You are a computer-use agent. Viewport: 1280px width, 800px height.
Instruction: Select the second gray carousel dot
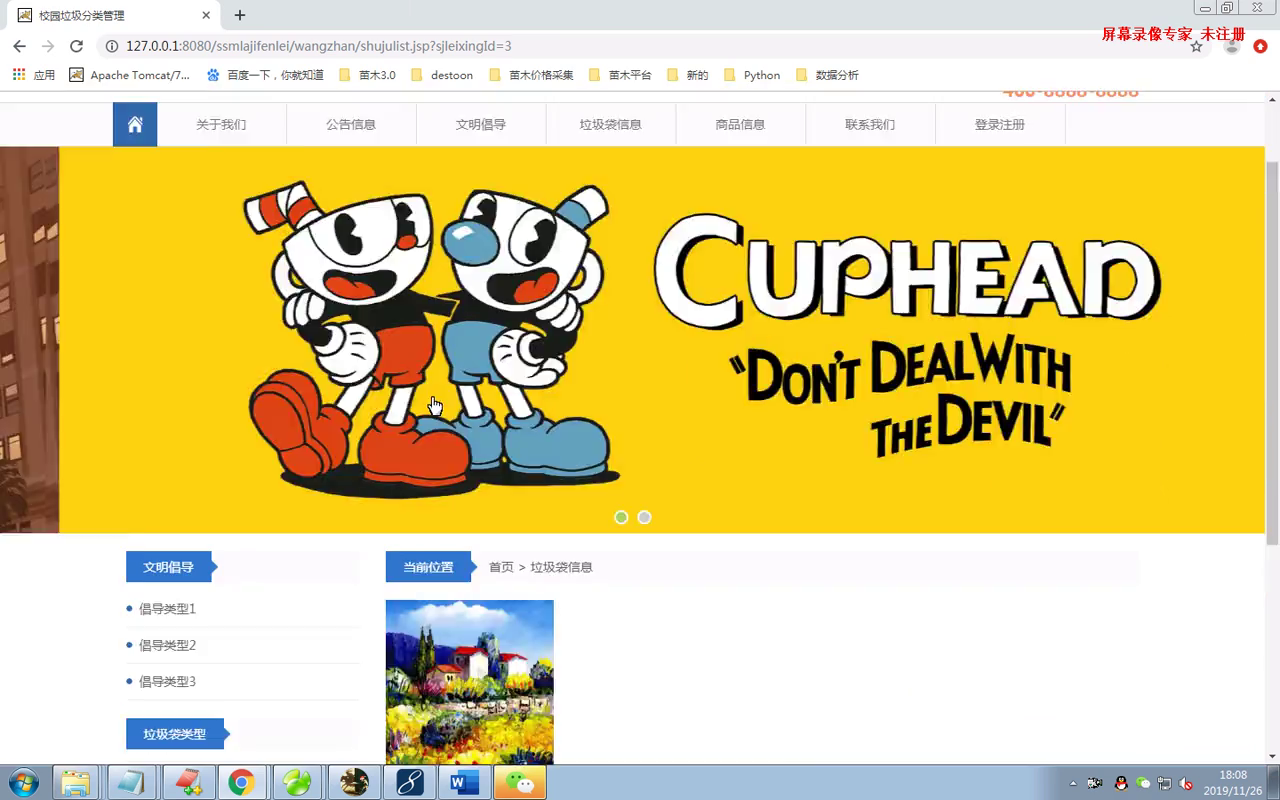click(x=644, y=517)
